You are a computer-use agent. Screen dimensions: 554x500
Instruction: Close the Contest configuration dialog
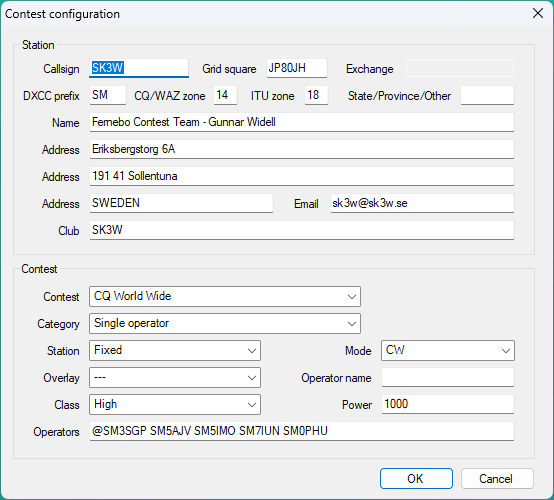coord(538,13)
